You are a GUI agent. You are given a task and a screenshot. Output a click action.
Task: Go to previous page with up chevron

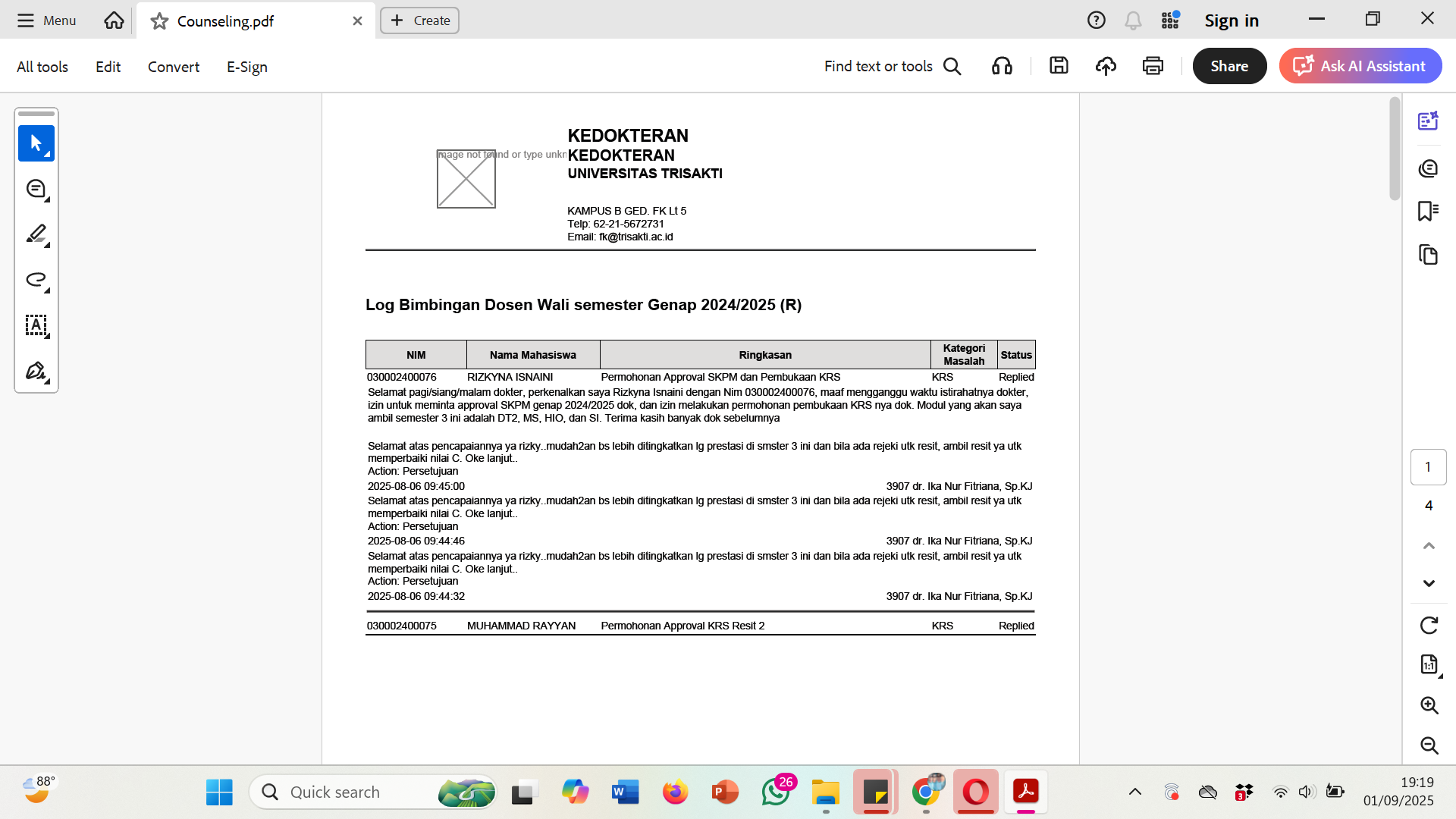(x=1429, y=545)
